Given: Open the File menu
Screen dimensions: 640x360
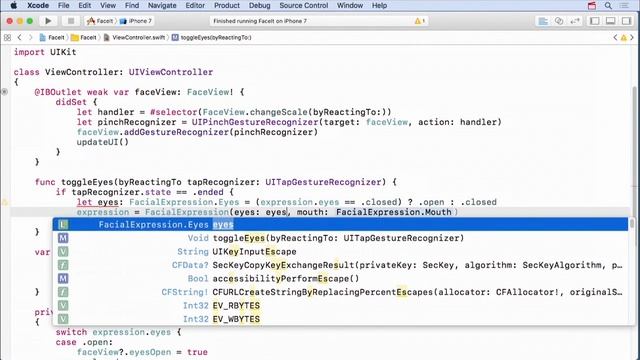Looking at the screenshot, I should [64, 5].
